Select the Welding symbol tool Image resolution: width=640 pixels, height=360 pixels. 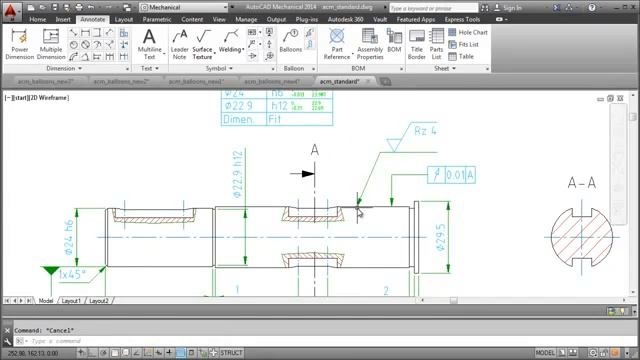(x=230, y=41)
